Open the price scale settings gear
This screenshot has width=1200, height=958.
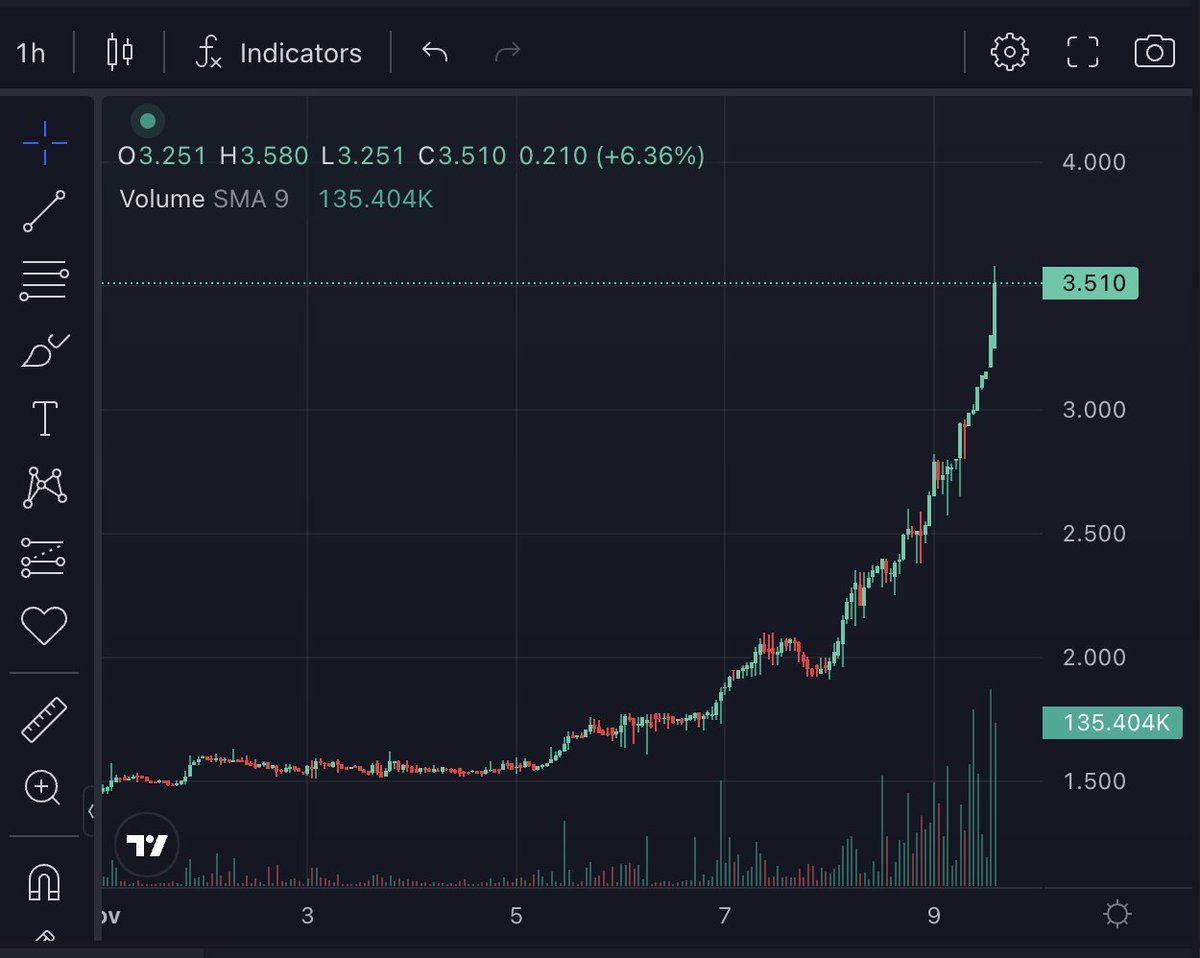coord(1117,913)
